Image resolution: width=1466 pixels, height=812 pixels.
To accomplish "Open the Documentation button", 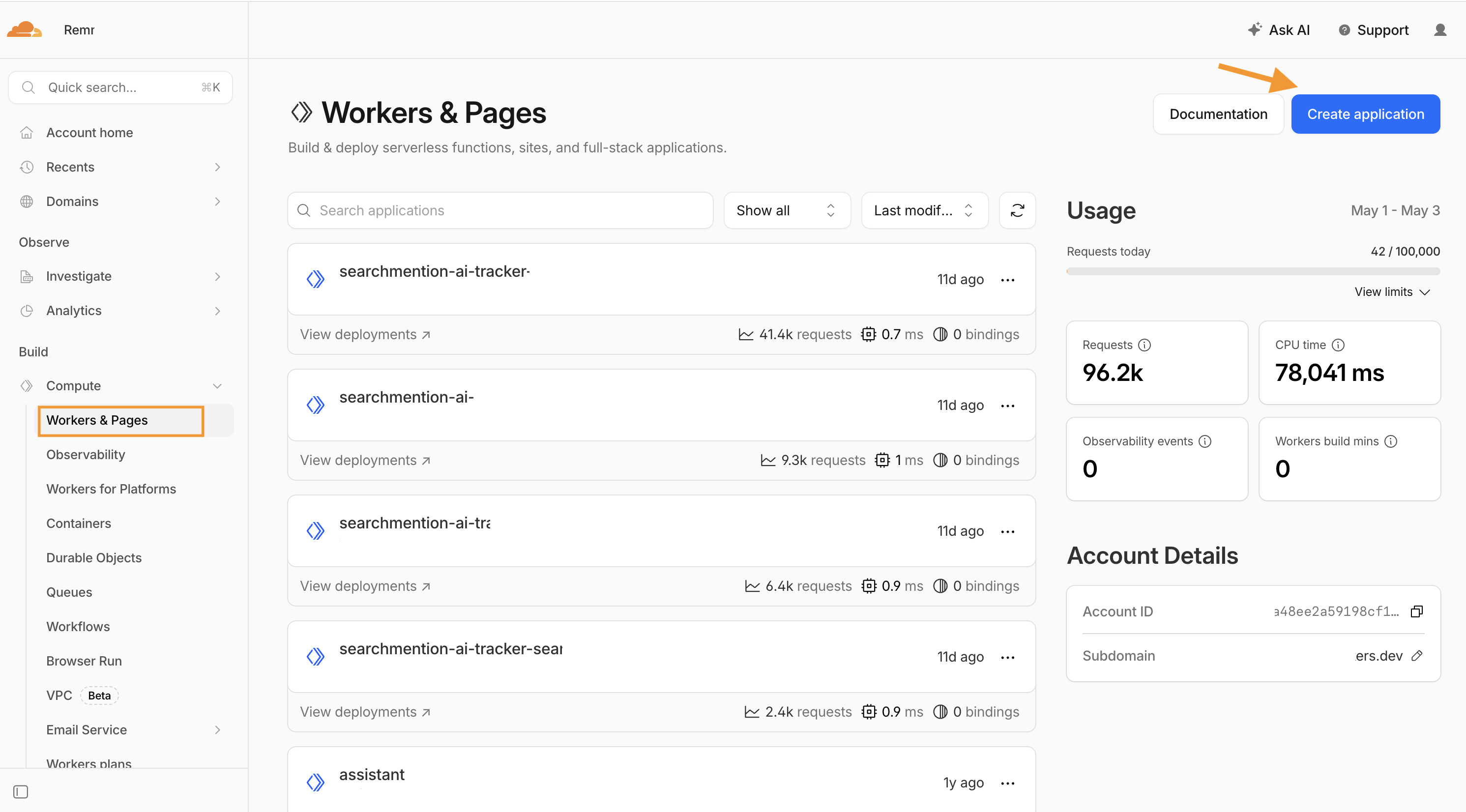I will pyautogui.click(x=1218, y=115).
